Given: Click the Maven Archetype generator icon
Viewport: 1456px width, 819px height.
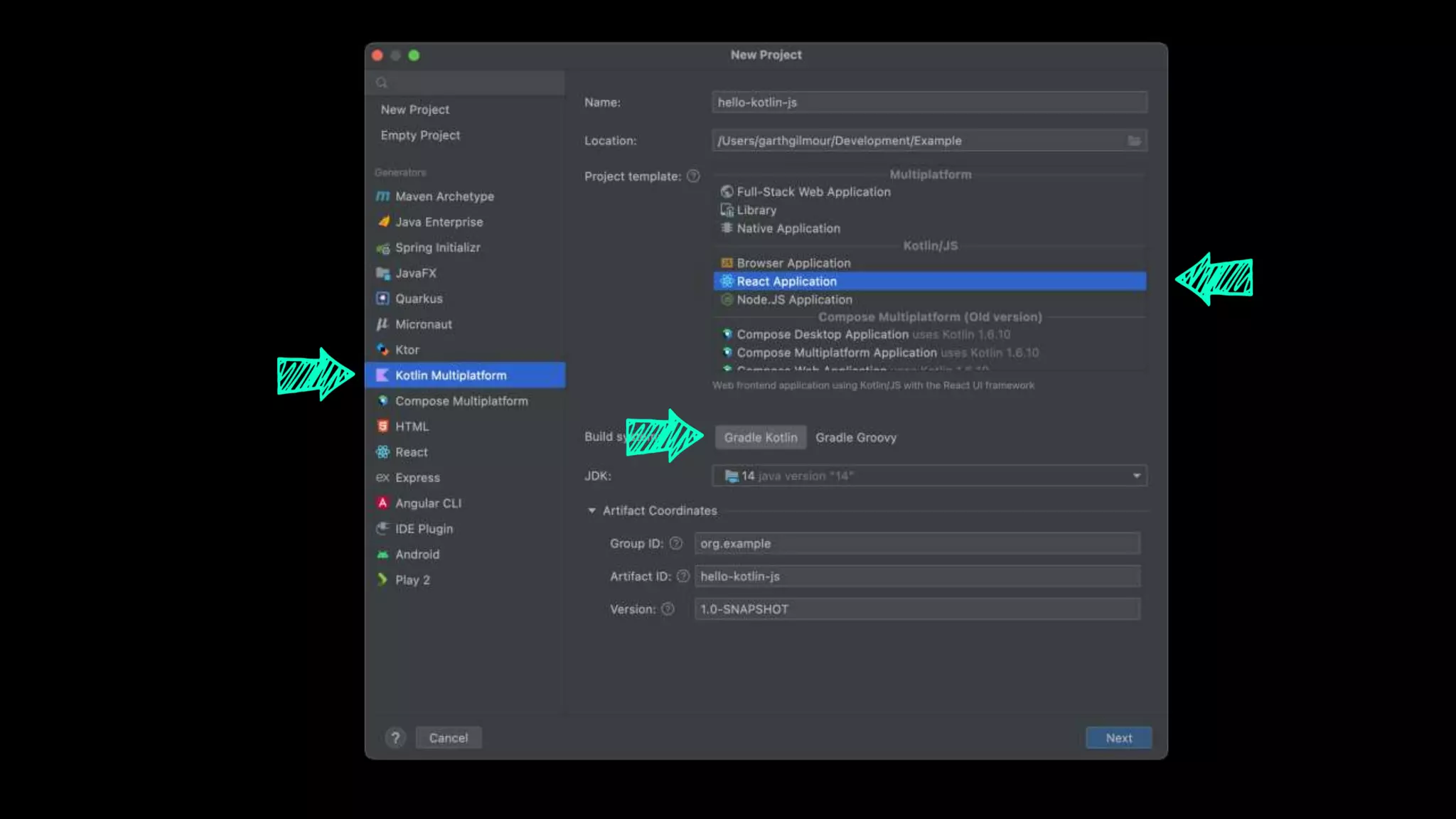Looking at the screenshot, I should point(382,196).
